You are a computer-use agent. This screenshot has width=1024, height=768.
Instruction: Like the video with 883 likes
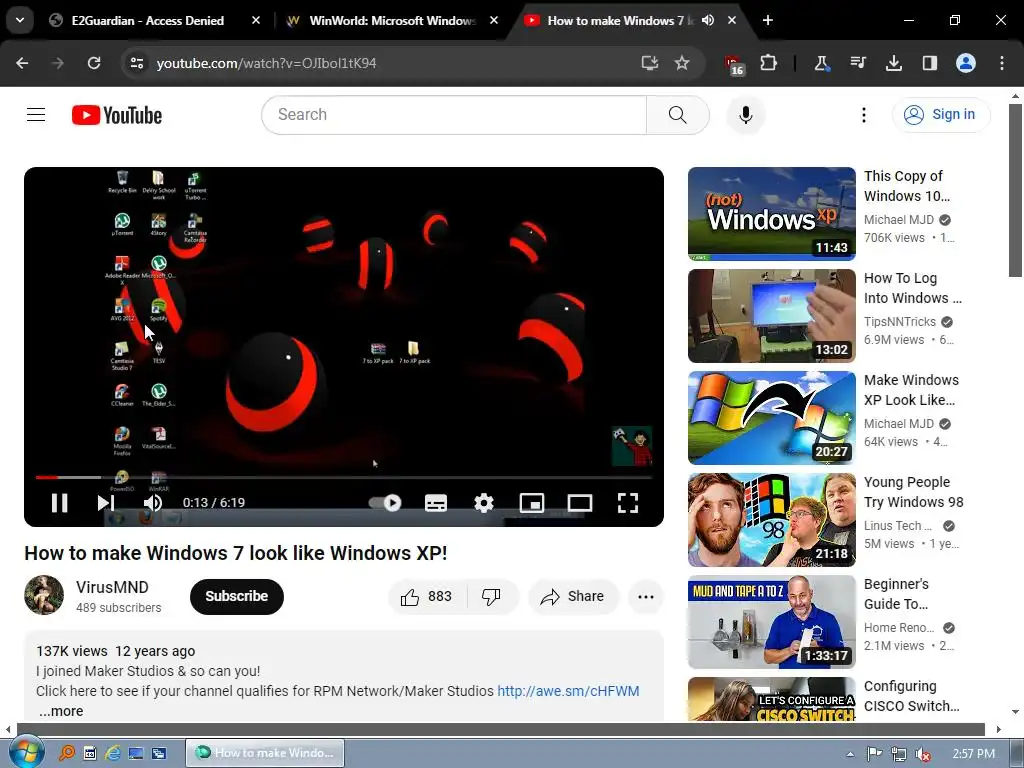tap(426, 596)
